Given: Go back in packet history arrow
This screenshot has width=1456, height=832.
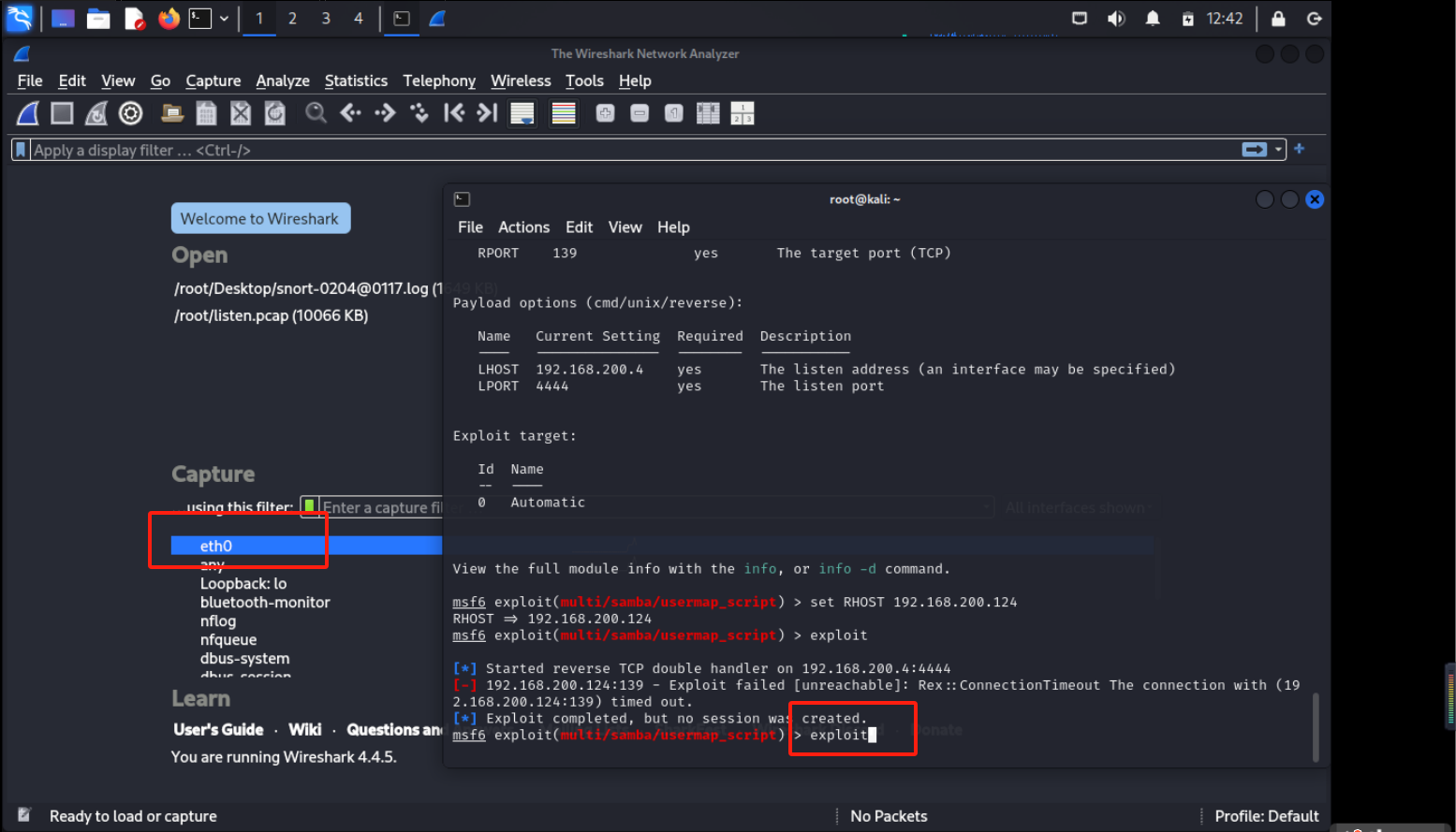Looking at the screenshot, I should (351, 113).
